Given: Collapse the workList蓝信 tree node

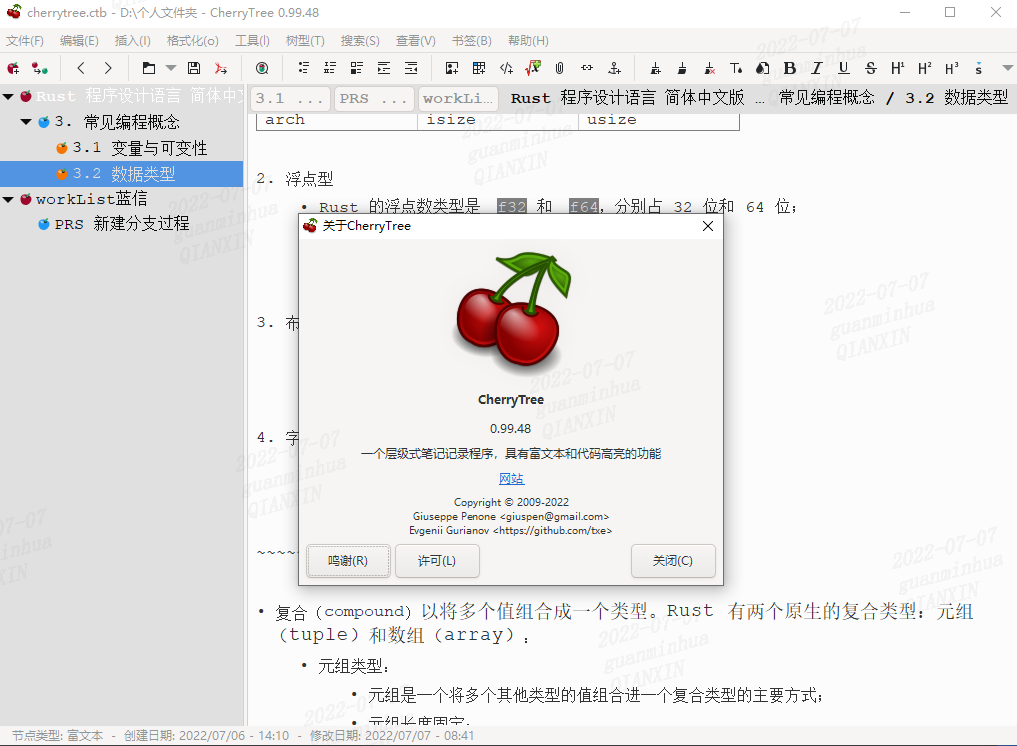Looking at the screenshot, I should 8,199.
